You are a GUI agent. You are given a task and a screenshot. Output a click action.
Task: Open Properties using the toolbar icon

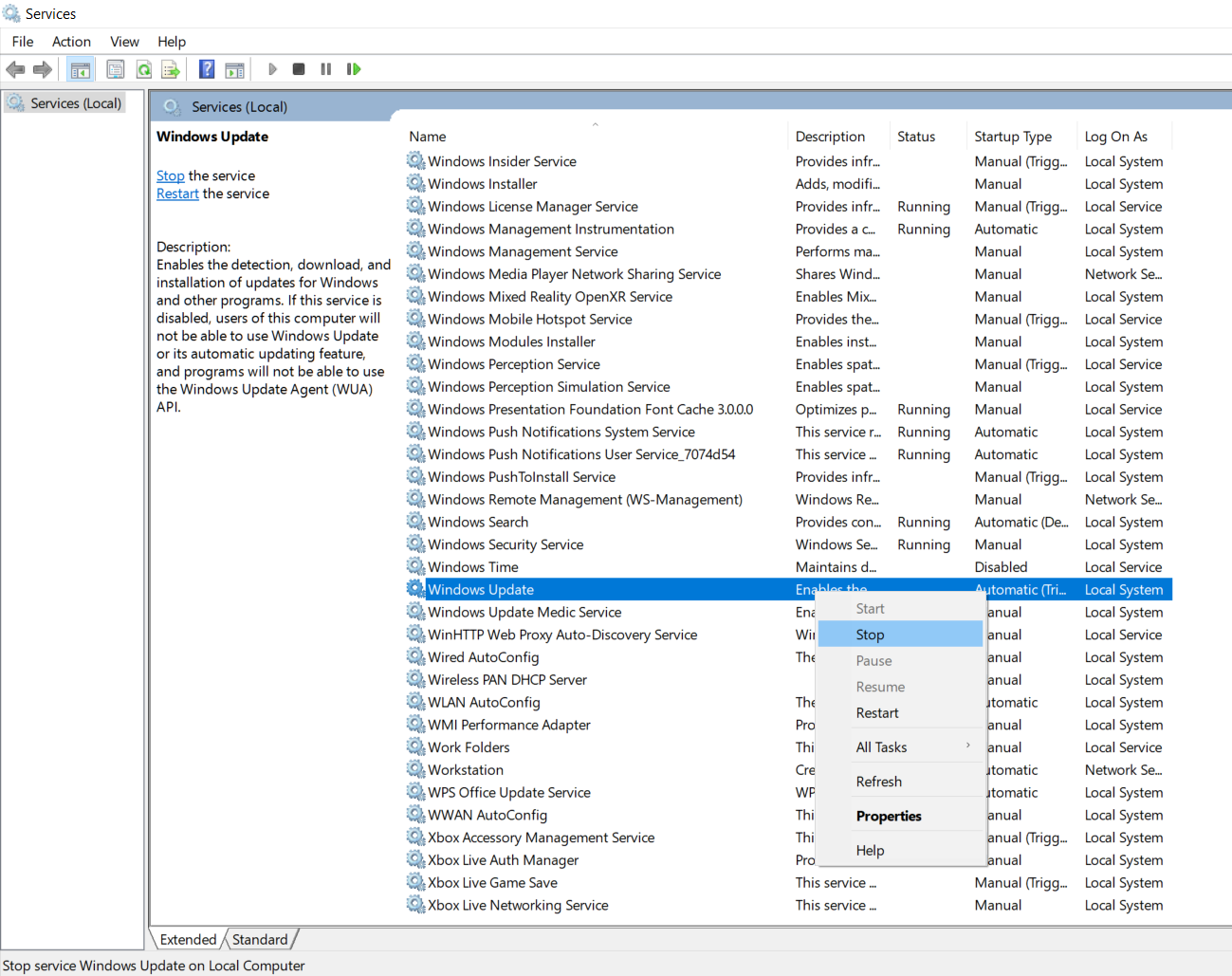click(115, 69)
